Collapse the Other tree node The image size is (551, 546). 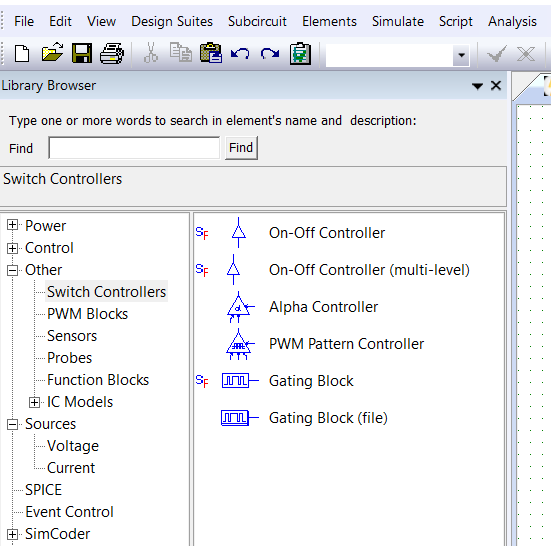tap(12, 270)
